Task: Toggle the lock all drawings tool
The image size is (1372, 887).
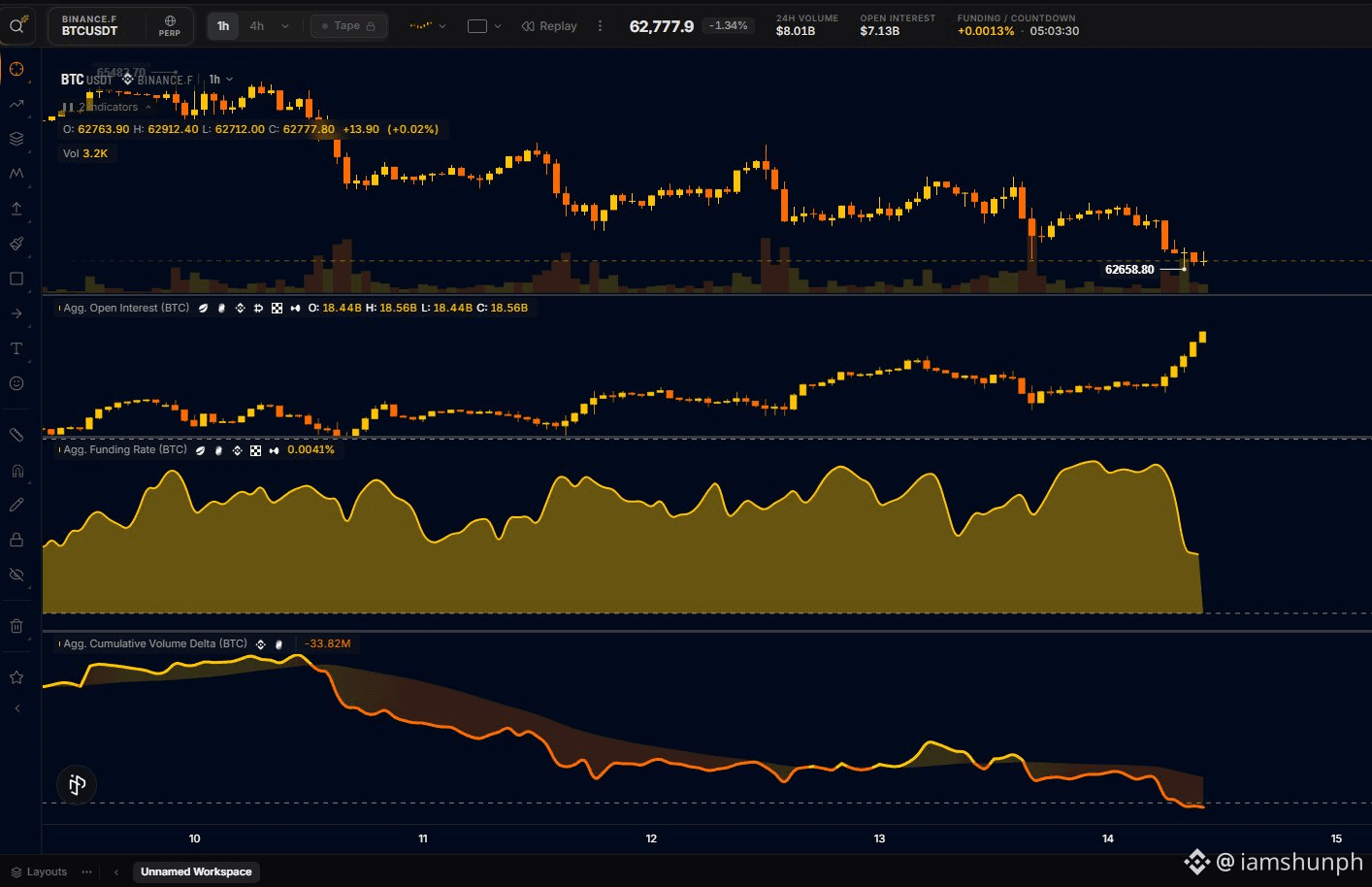Action: 16,540
